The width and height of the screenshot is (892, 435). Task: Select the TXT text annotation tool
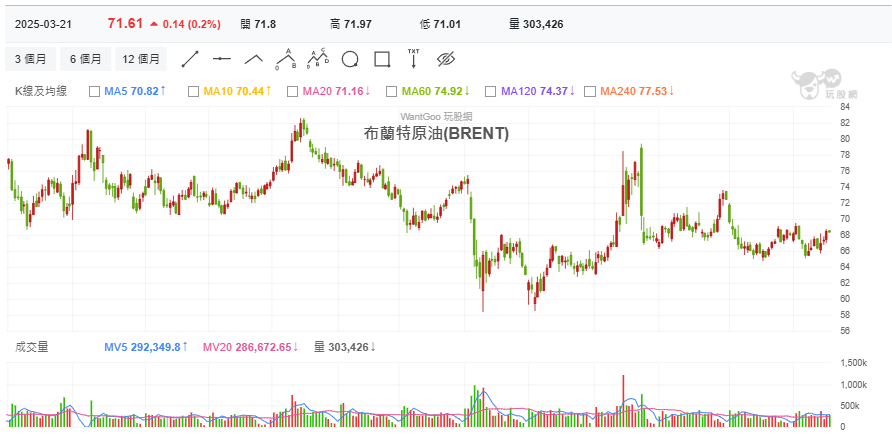[x=413, y=58]
